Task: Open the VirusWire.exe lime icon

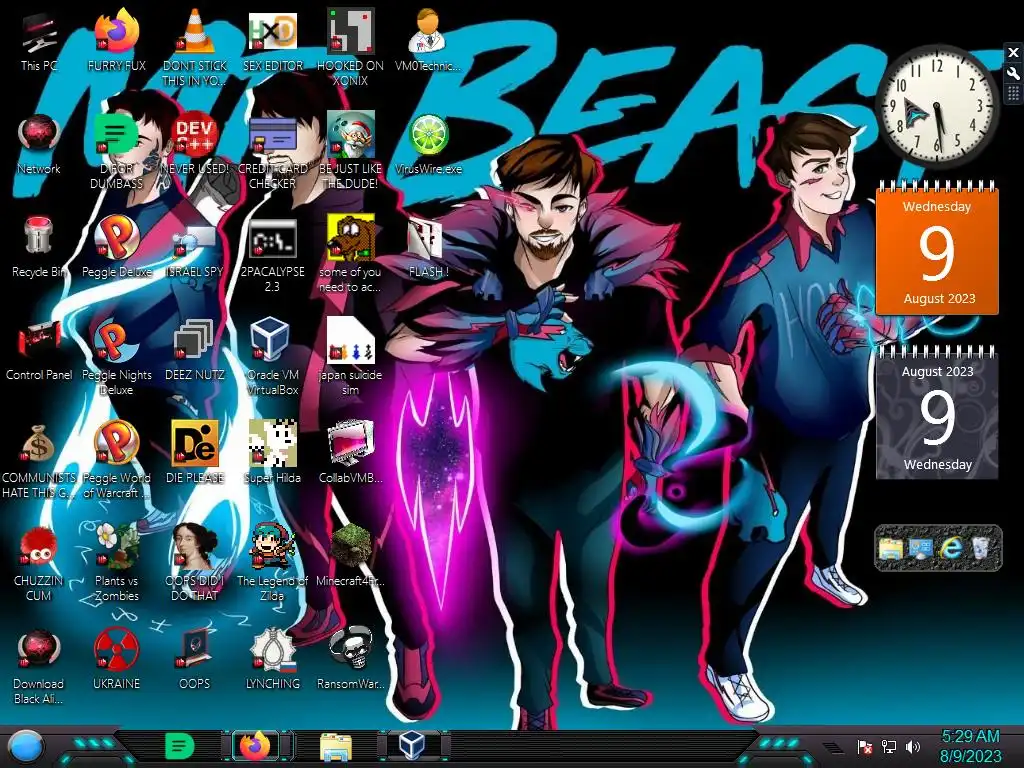Action: click(428, 145)
